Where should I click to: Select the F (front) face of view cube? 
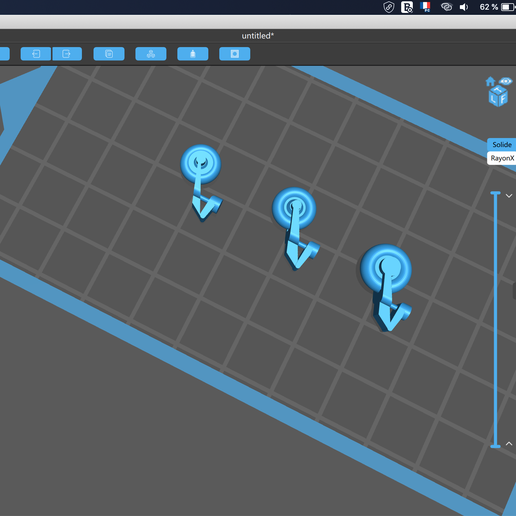click(503, 99)
